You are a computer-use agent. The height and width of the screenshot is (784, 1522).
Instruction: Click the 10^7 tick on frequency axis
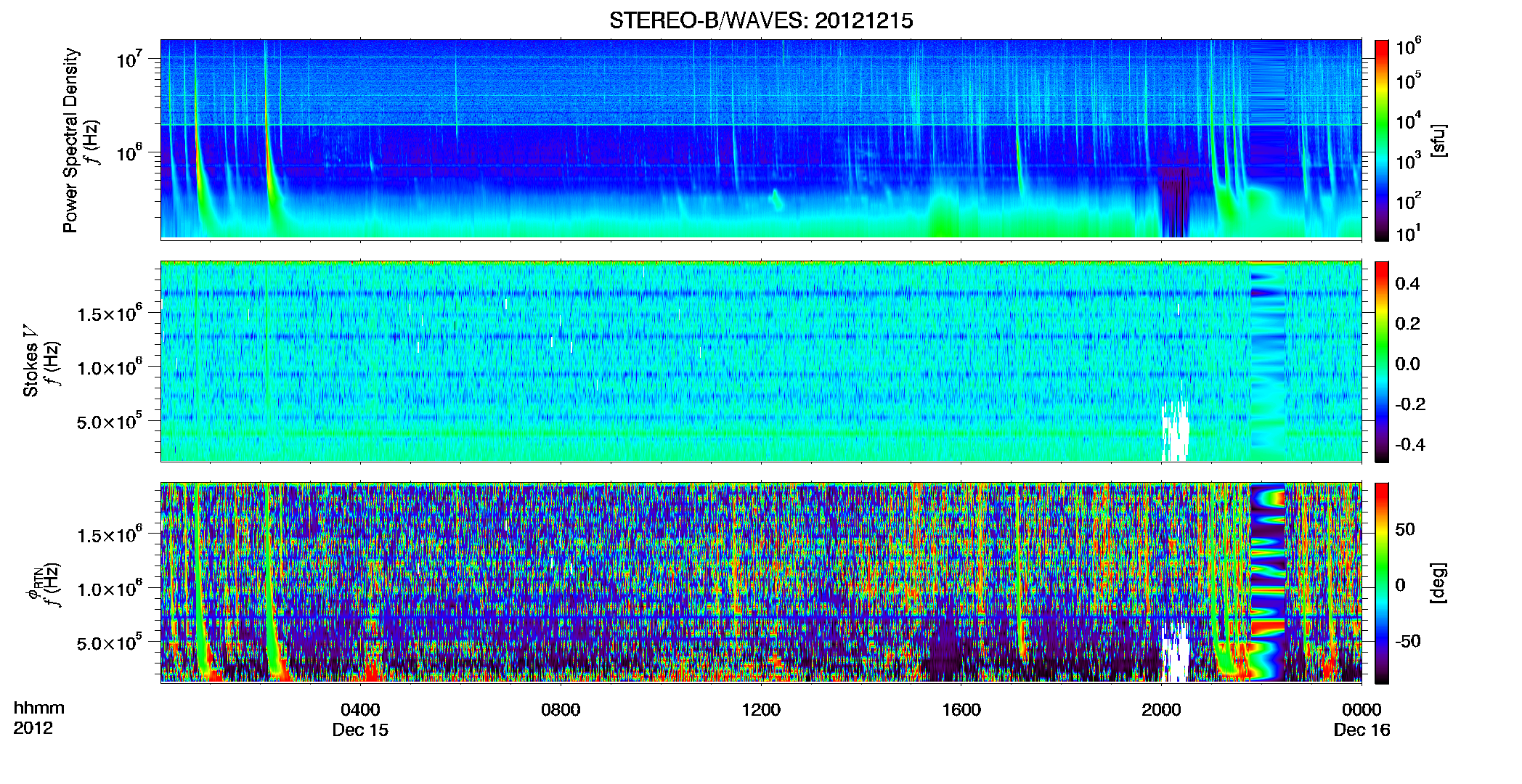[x=131, y=59]
